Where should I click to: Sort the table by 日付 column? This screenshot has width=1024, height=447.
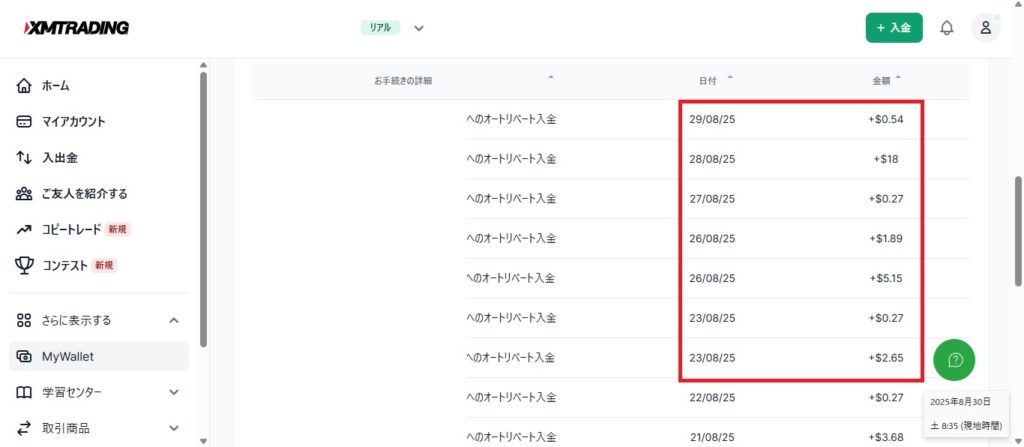(729, 78)
